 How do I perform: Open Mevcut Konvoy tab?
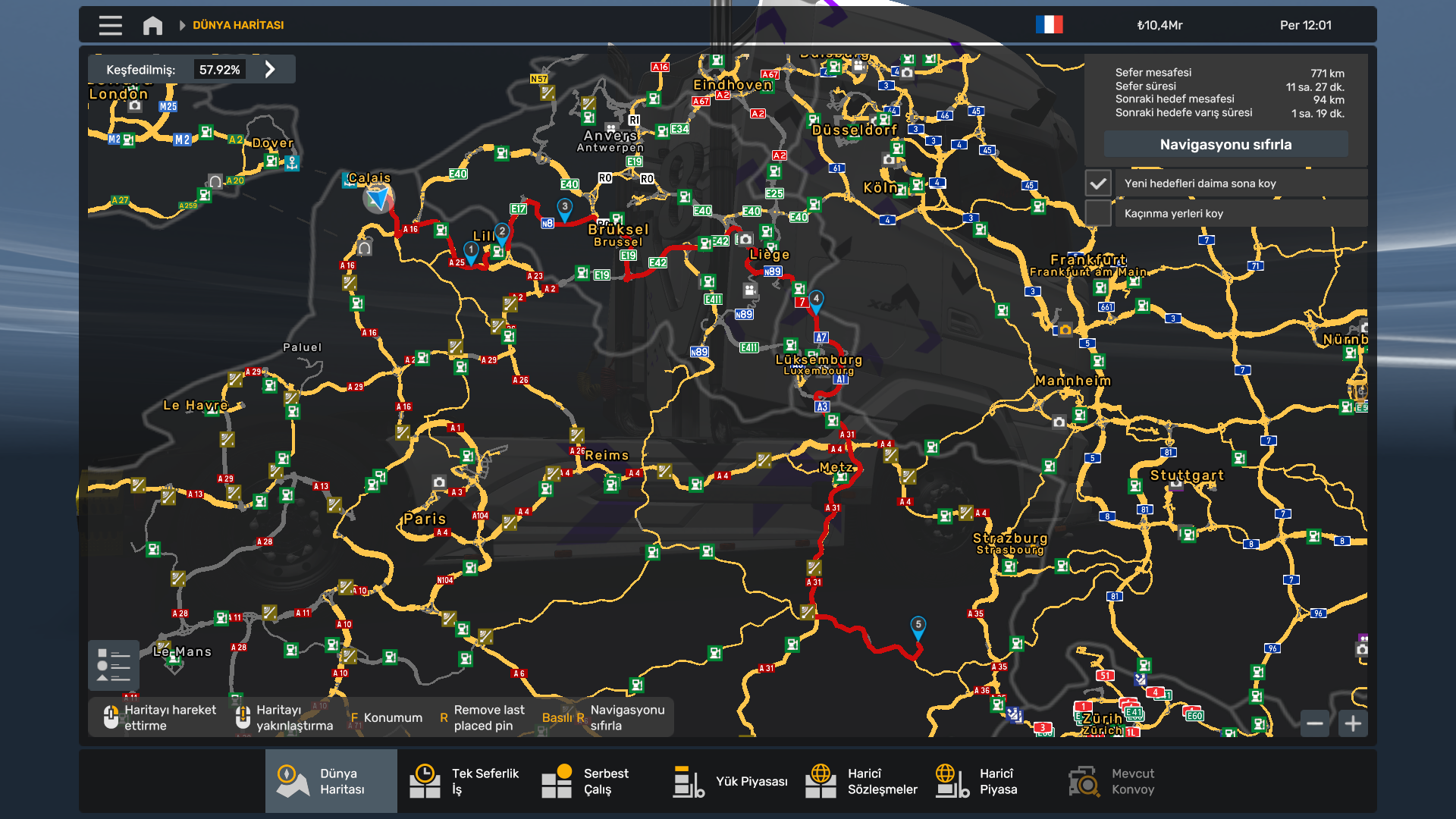pos(1123,781)
